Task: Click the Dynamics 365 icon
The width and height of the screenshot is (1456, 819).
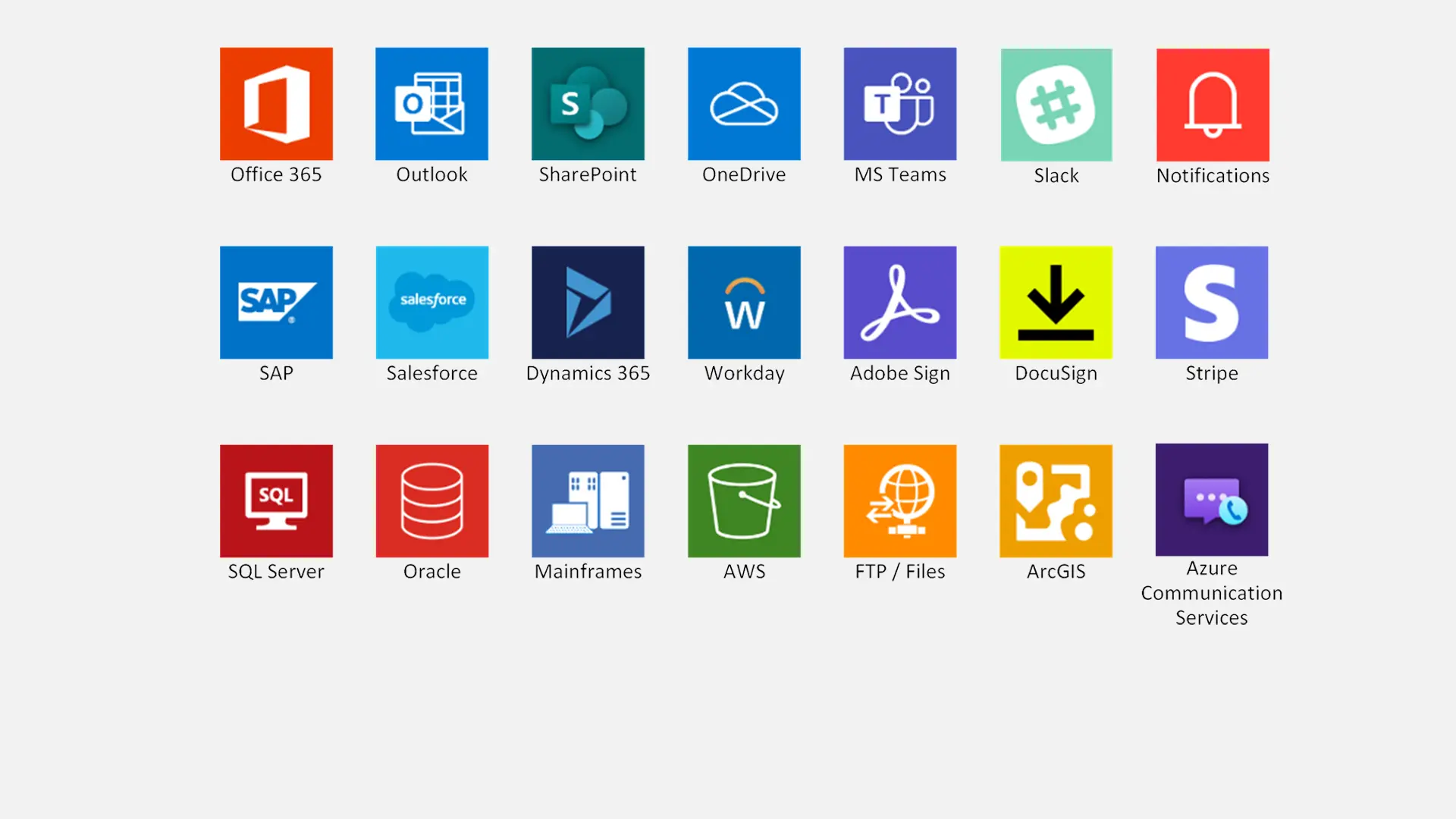Action: point(588,303)
